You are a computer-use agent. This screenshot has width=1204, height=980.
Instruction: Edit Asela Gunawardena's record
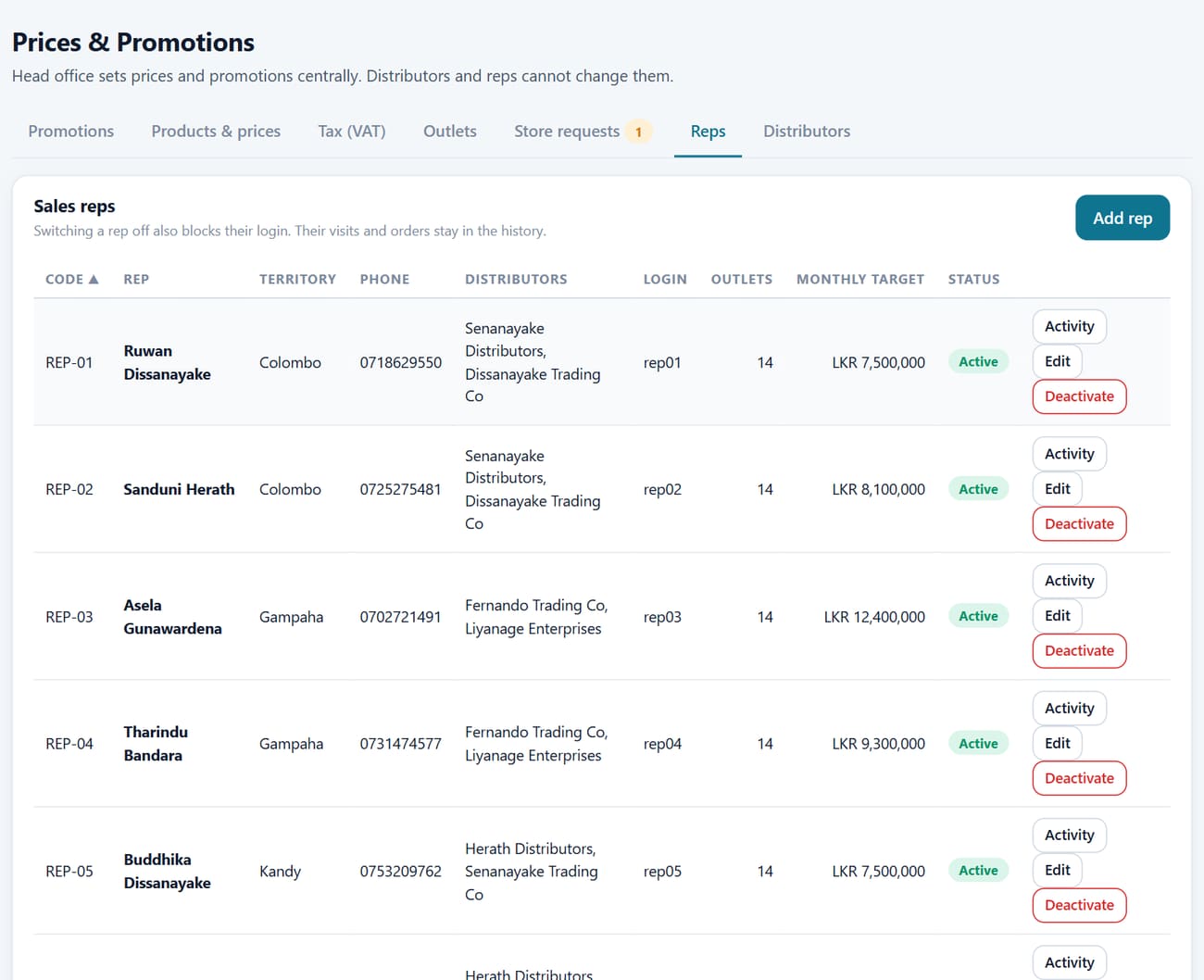(1058, 616)
